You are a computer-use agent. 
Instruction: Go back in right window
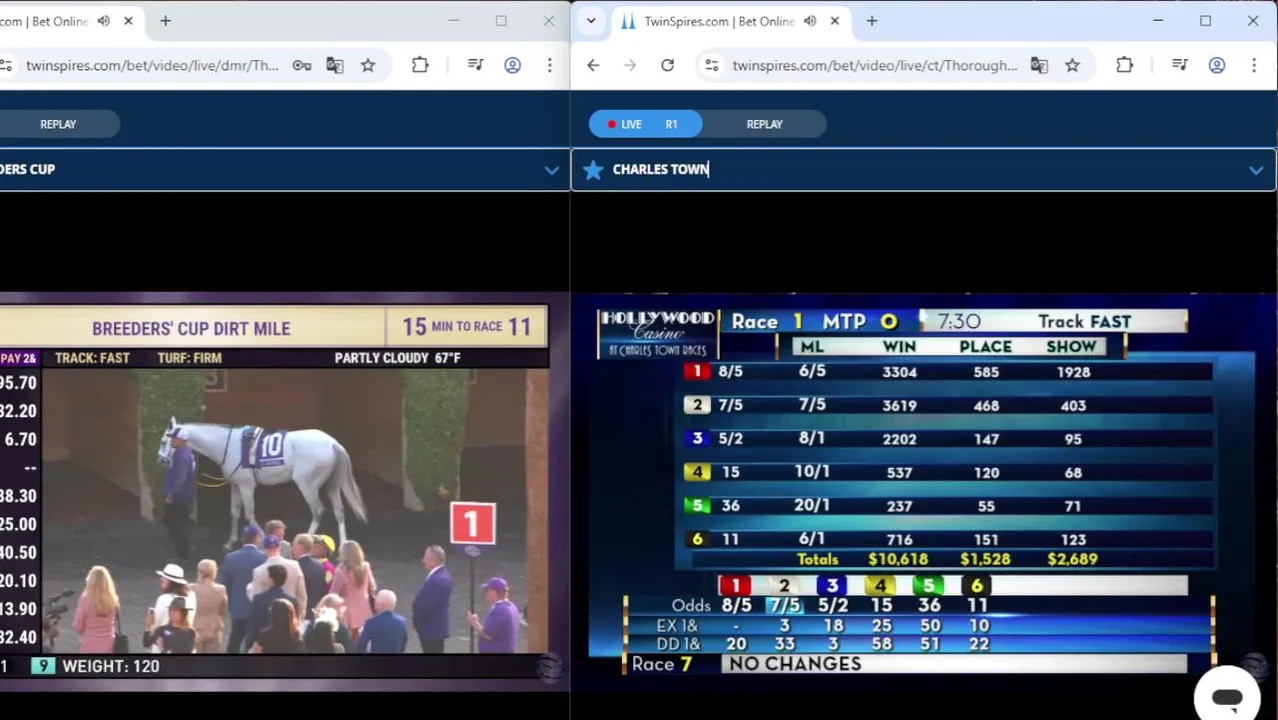pyautogui.click(x=593, y=65)
